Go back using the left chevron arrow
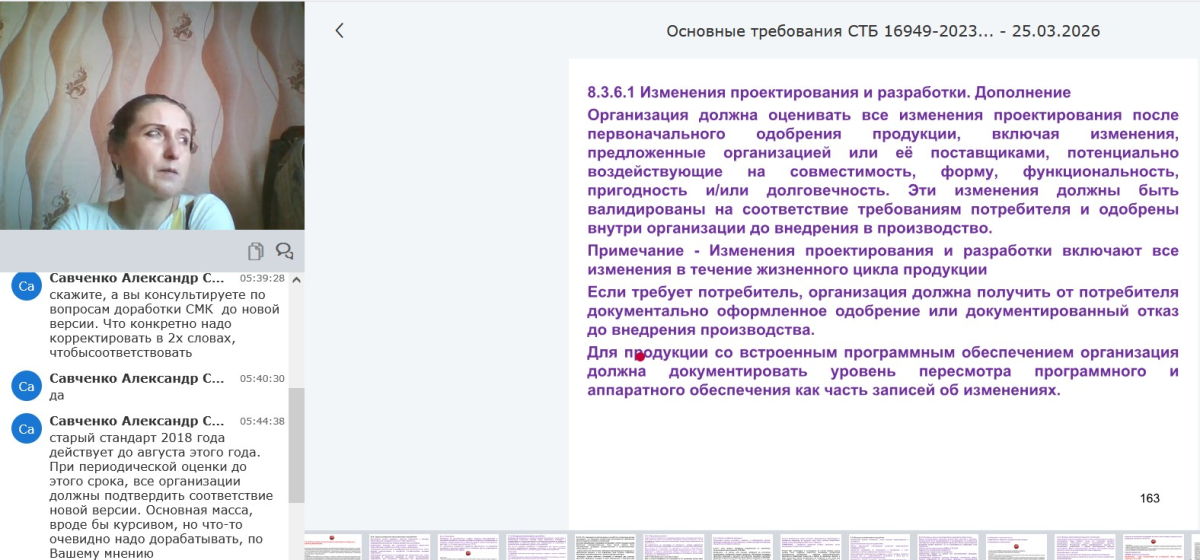 (339, 31)
